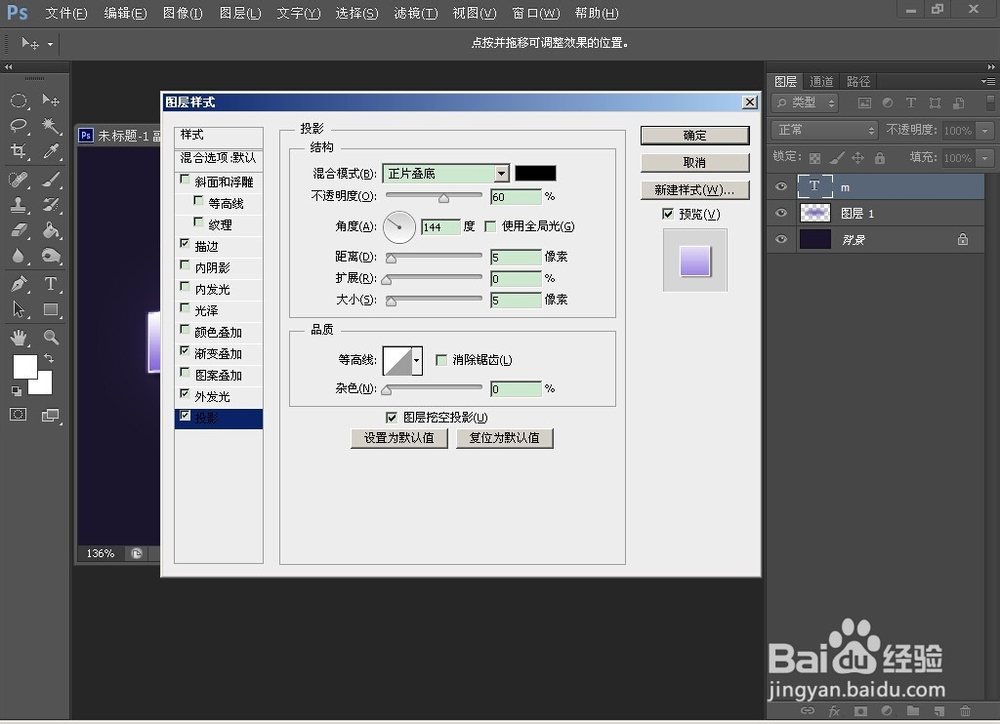Viewport: 1000px width, 724px height.
Task: Uncheck the 描边 style checkbox
Action: 185,244
